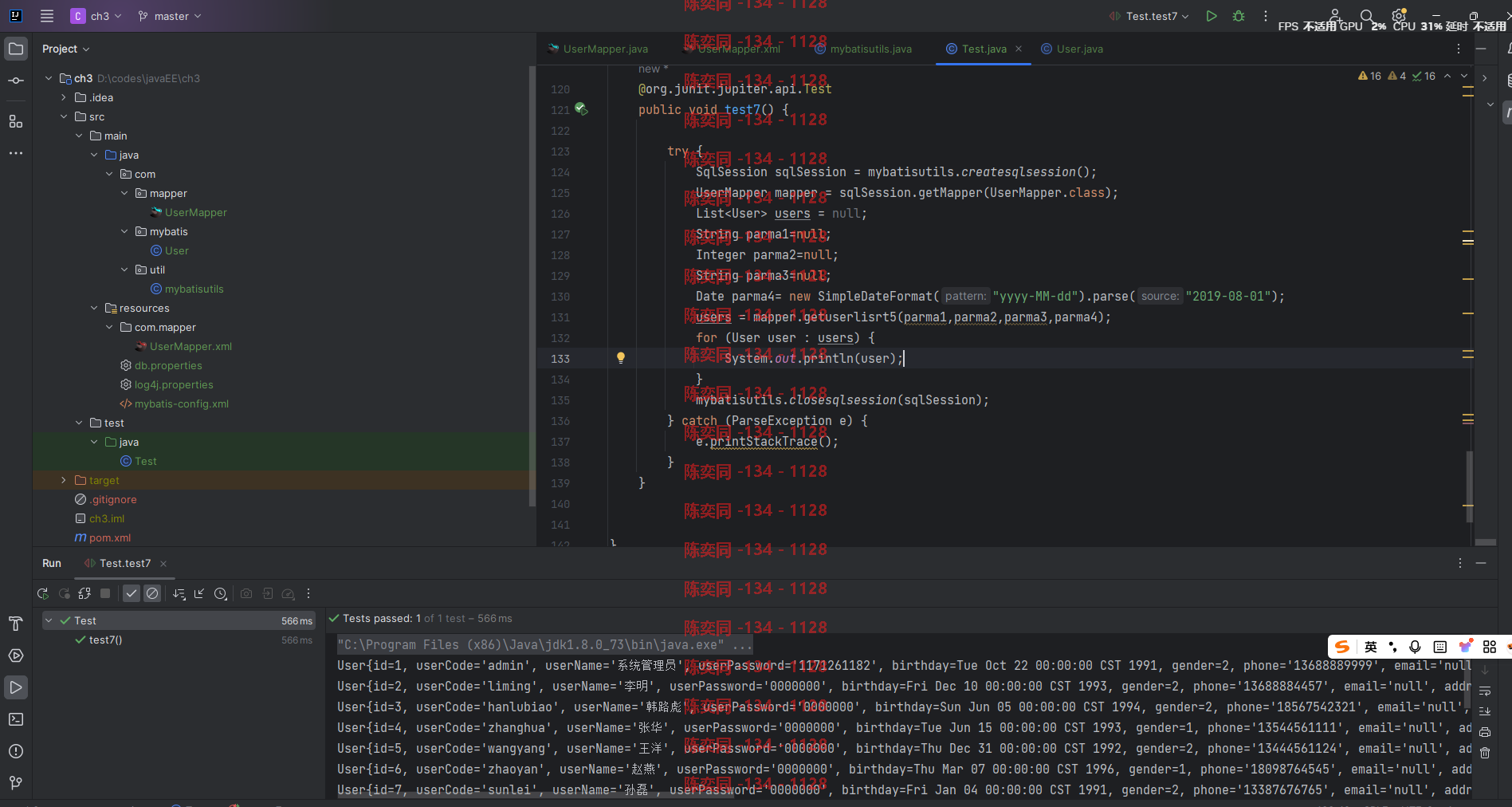Toggle the Project tool window icon
The height and width of the screenshot is (807, 1512).
[16, 49]
